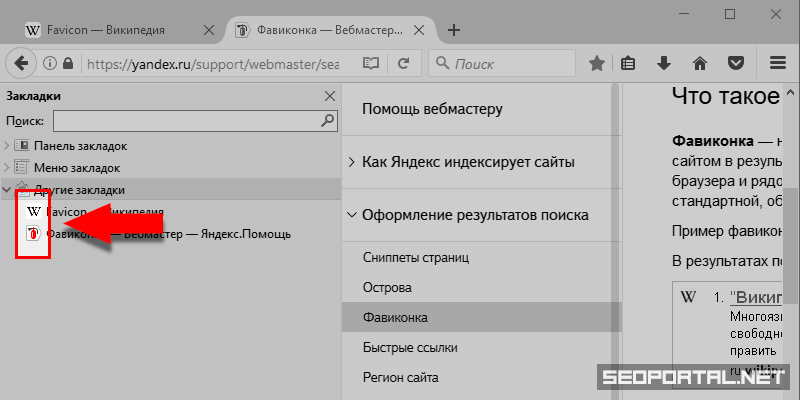This screenshot has width=800, height=400.
Task: Show site information icon in address bar
Action: (50, 64)
